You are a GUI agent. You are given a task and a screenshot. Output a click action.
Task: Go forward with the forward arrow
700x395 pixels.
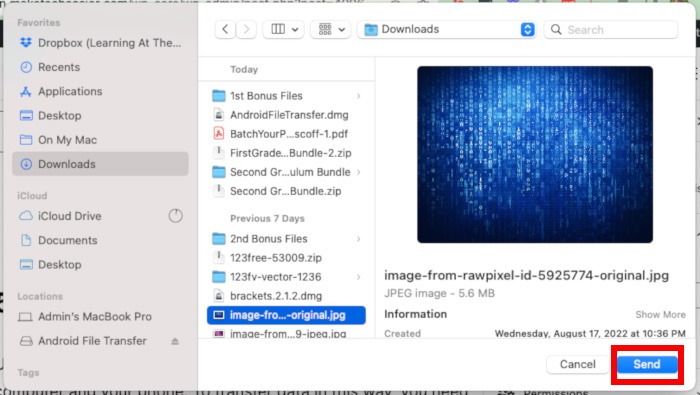[246, 29]
